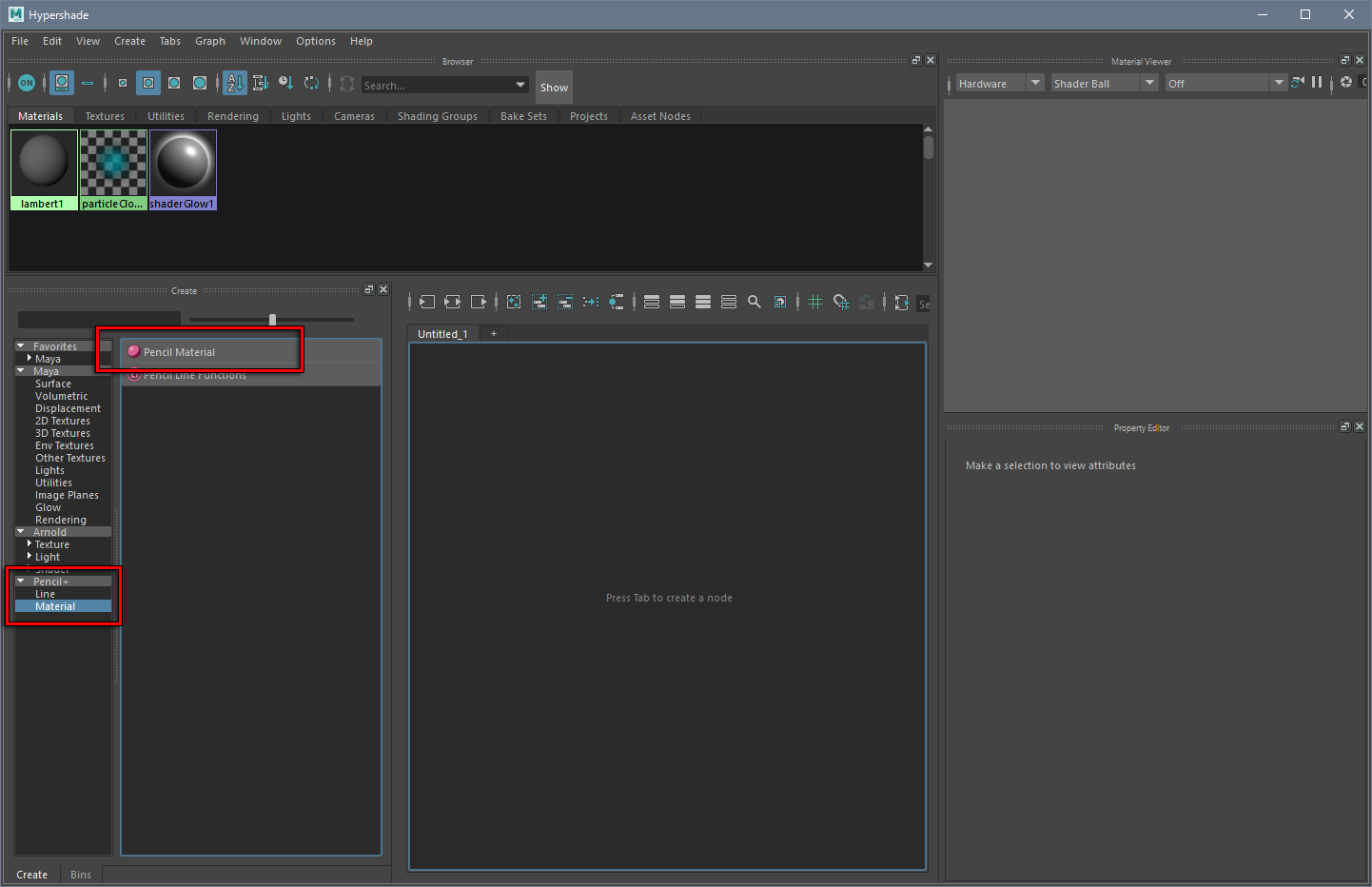Click the Pencil Material node icon
Image resolution: width=1372 pixels, height=887 pixels.
(x=134, y=351)
